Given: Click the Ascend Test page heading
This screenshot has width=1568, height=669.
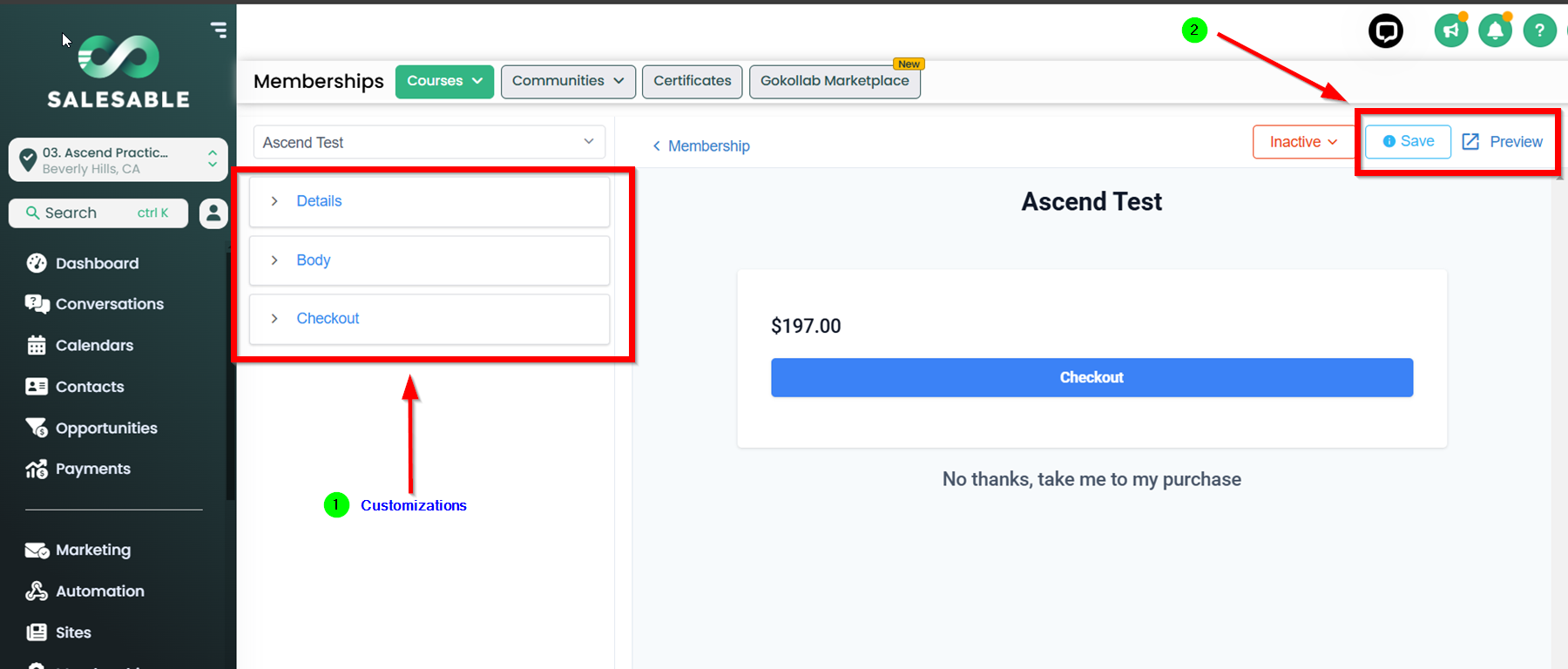Looking at the screenshot, I should pyautogui.click(x=1092, y=202).
